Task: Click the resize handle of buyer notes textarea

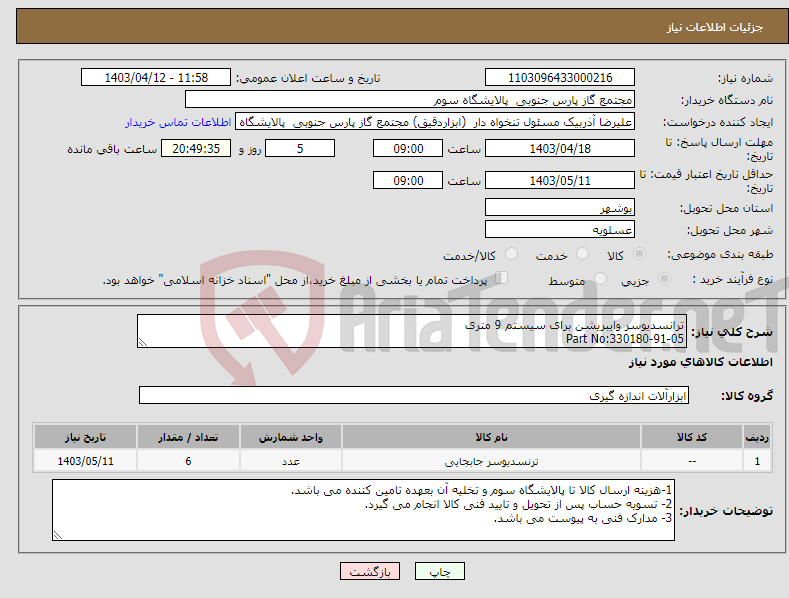Action: tap(58, 535)
